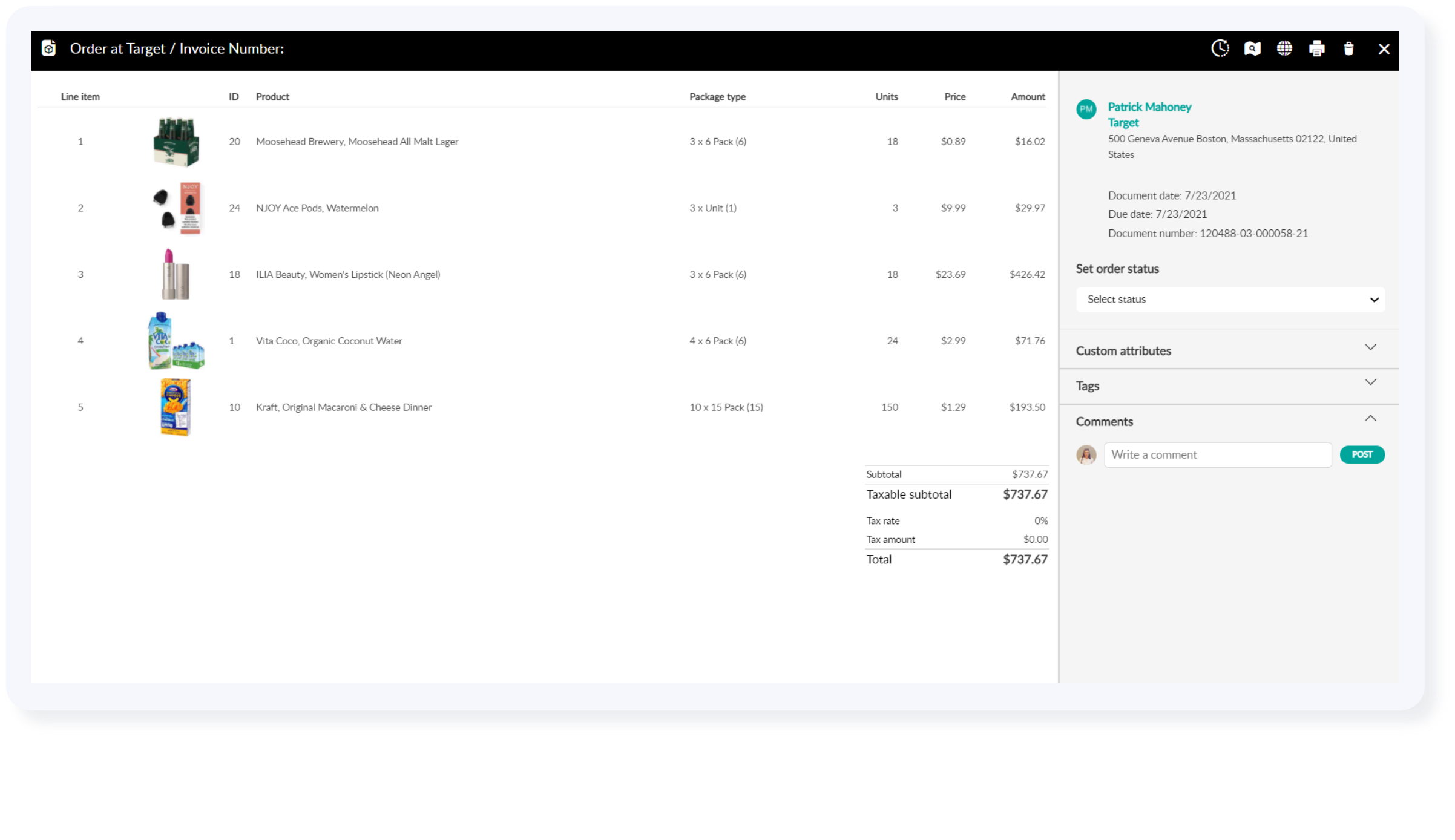Print the order with printer icon
The height and width of the screenshot is (840, 1455).
1316,48
